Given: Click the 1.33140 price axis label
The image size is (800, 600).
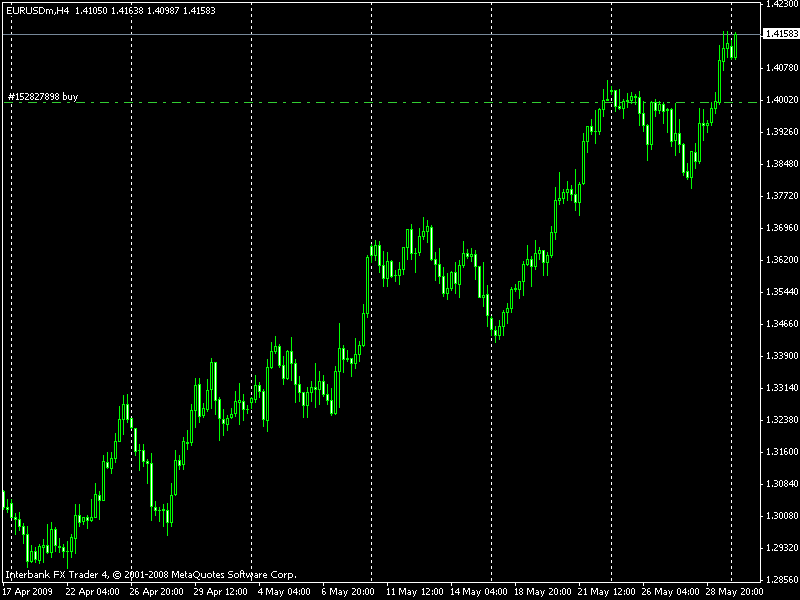Looking at the screenshot, I should point(778,387).
